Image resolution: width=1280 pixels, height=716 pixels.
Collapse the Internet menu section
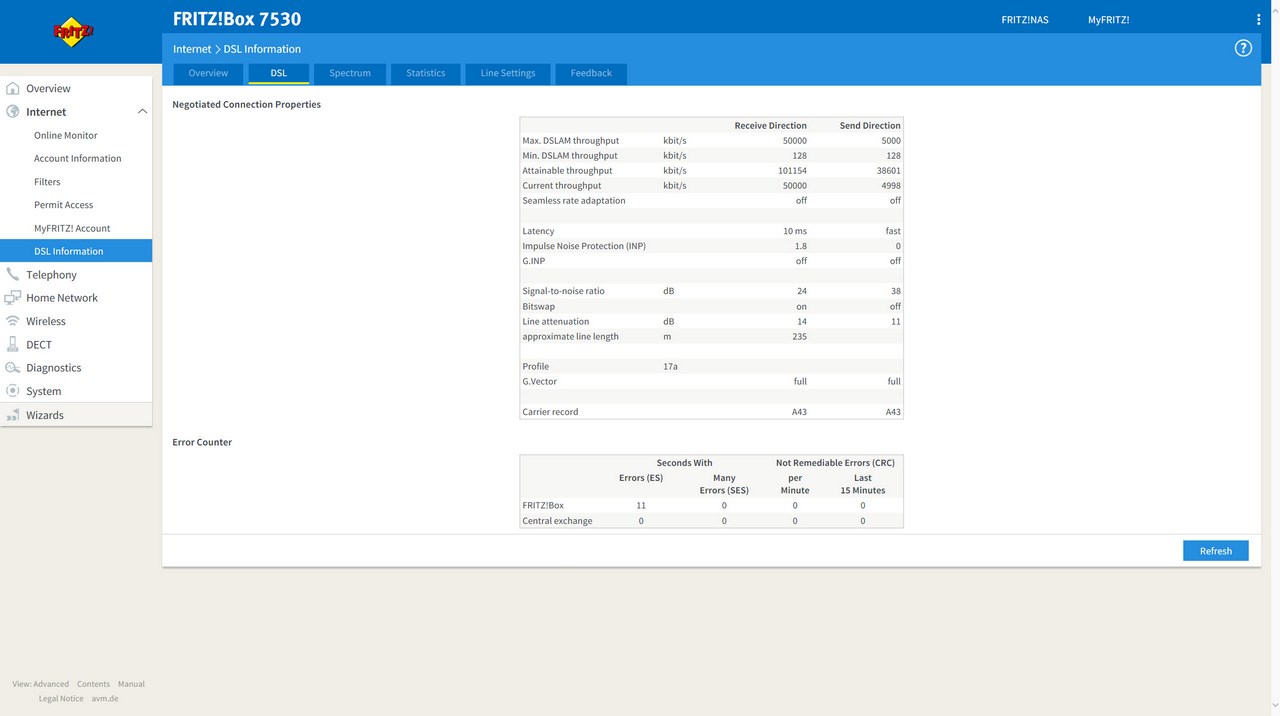coord(142,112)
